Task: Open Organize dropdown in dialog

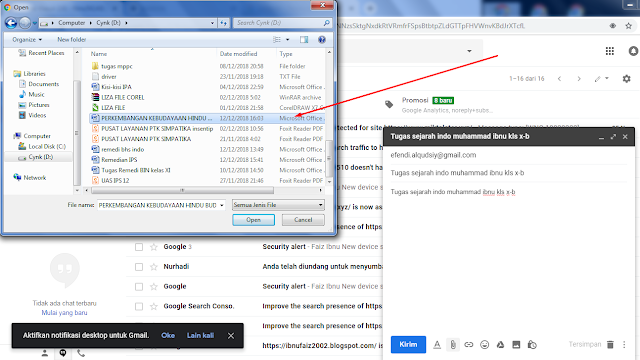Action: [x=27, y=40]
